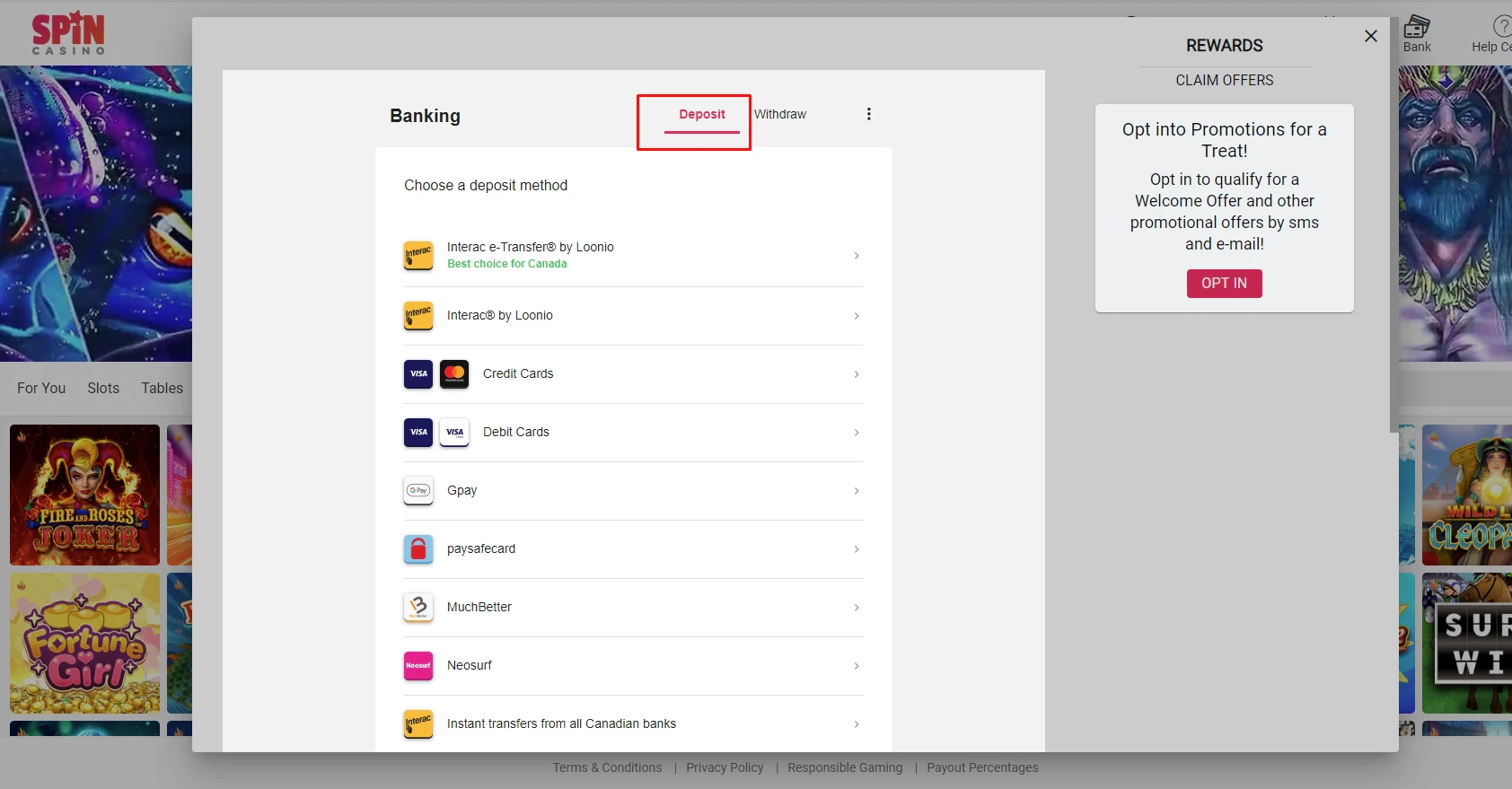
Task: Expand the Interac by Loonio row chevron
Action: pyautogui.click(x=857, y=316)
